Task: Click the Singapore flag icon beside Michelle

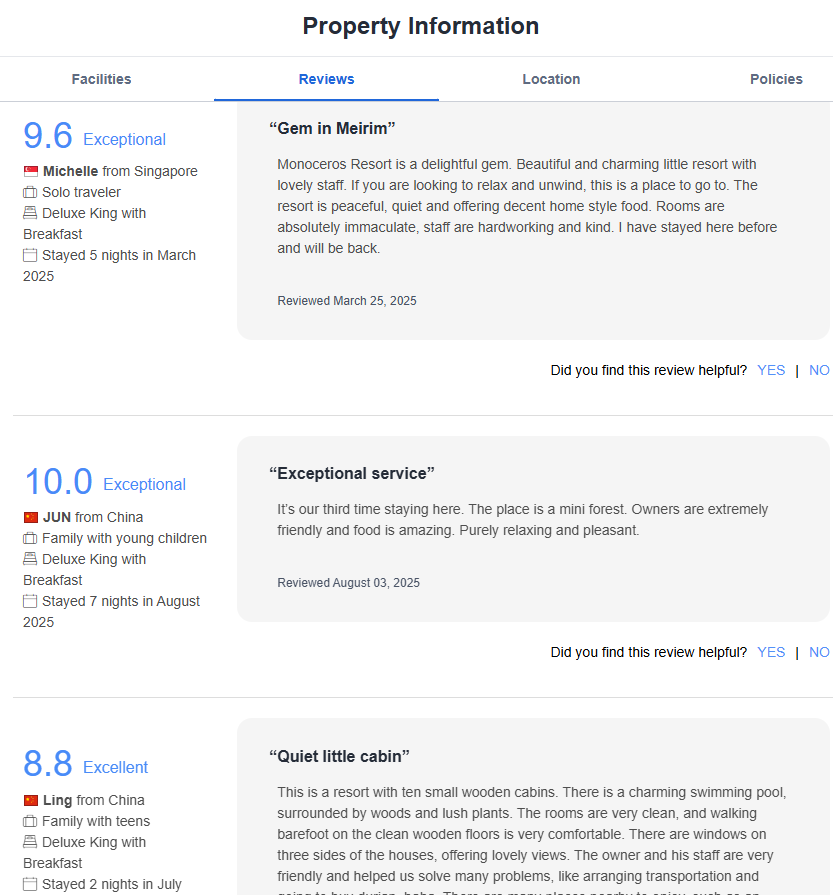Action: [31, 172]
